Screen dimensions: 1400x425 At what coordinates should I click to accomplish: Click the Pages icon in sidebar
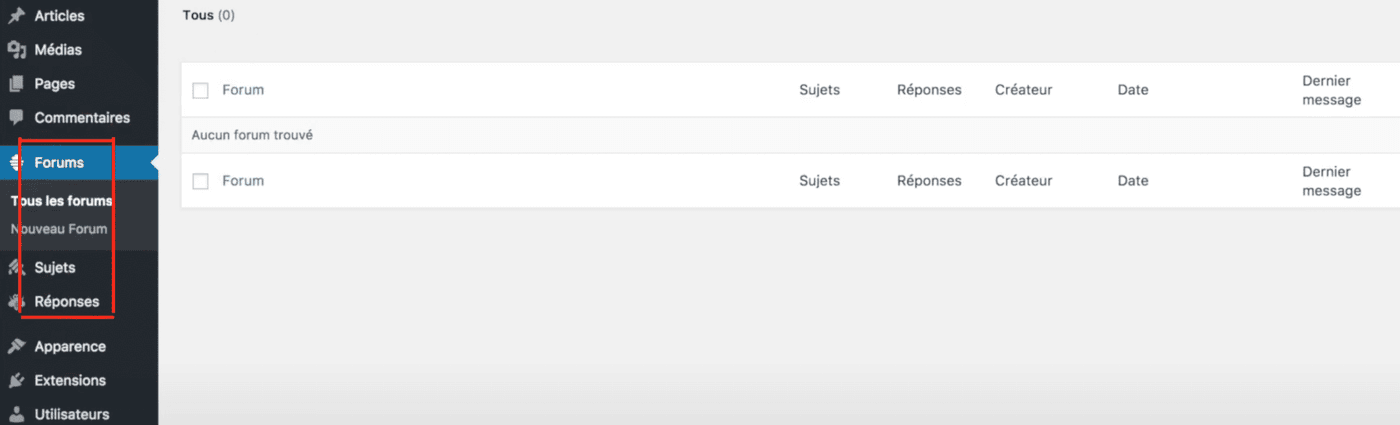click(x=16, y=84)
